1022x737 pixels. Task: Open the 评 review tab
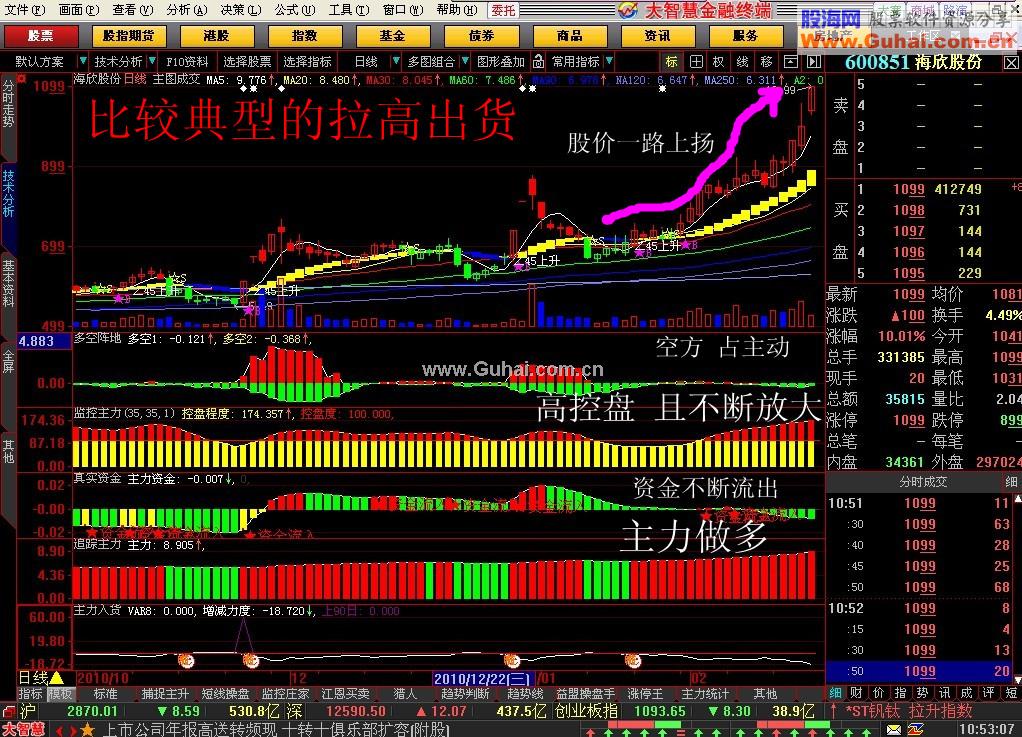click(989, 693)
